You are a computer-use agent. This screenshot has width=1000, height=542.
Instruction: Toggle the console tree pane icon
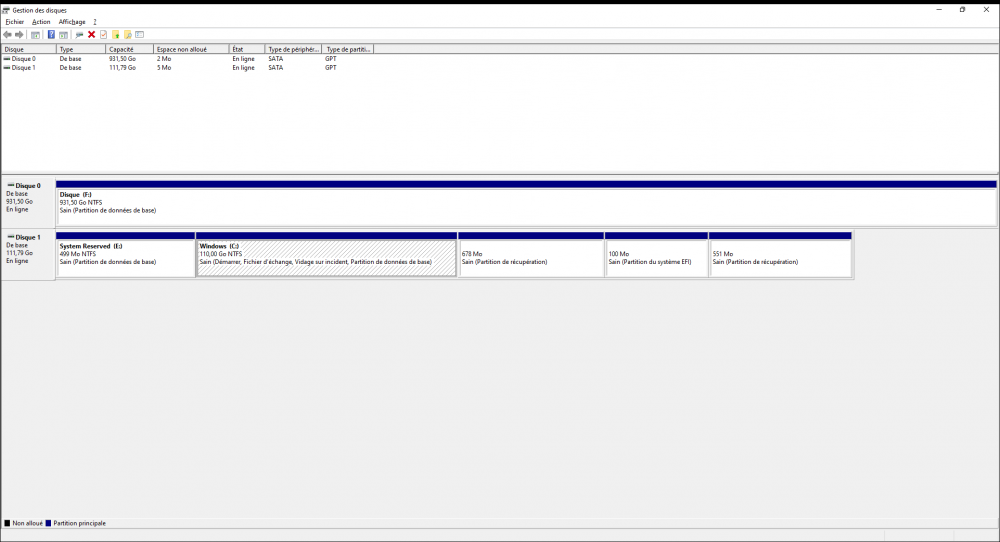coord(35,35)
